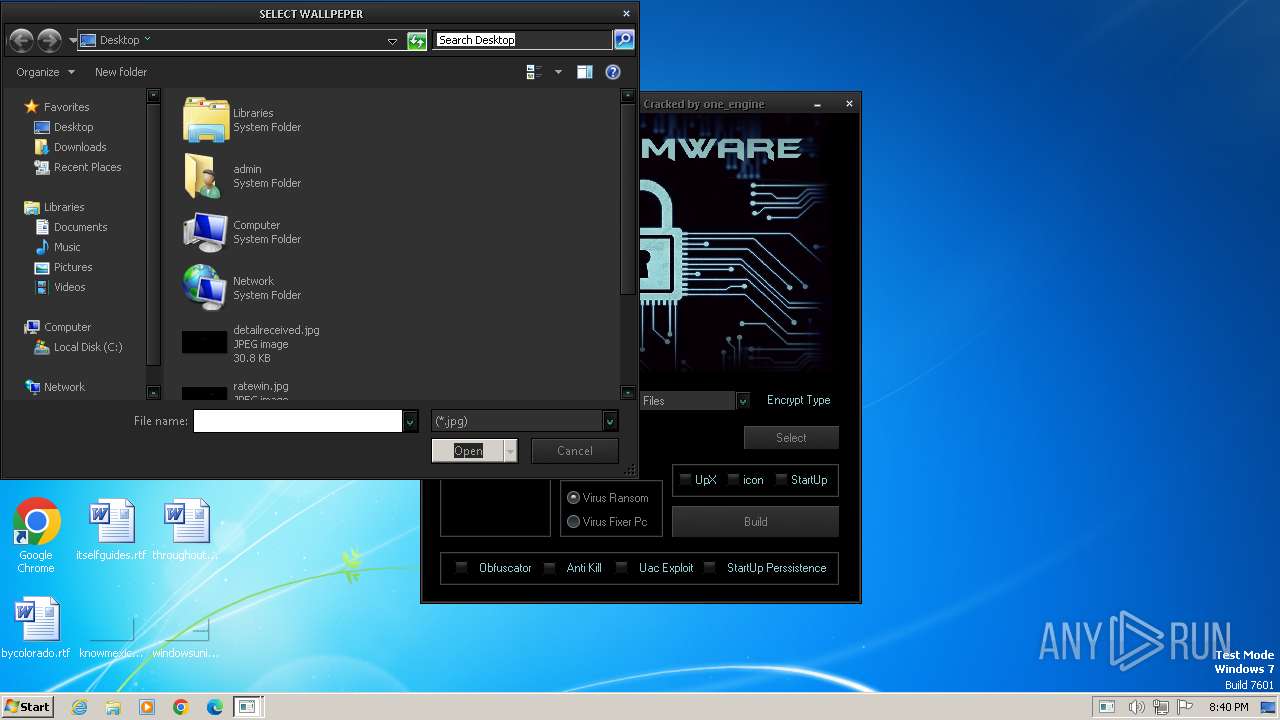Click the Search Desktop field
1280x720 pixels.
[x=523, y=40]
